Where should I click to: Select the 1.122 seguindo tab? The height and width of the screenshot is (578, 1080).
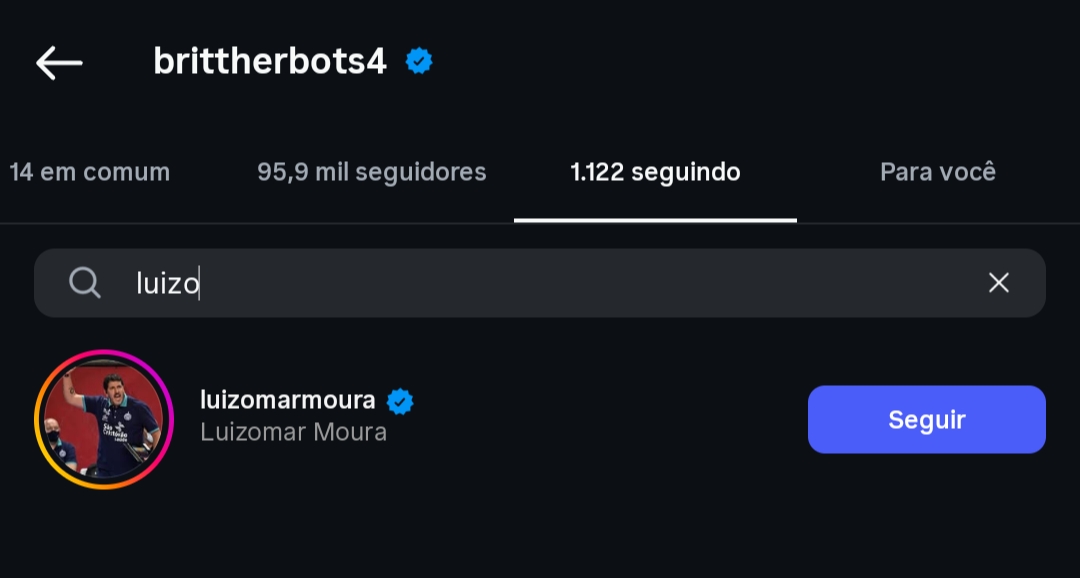click(x=655, y=172)
